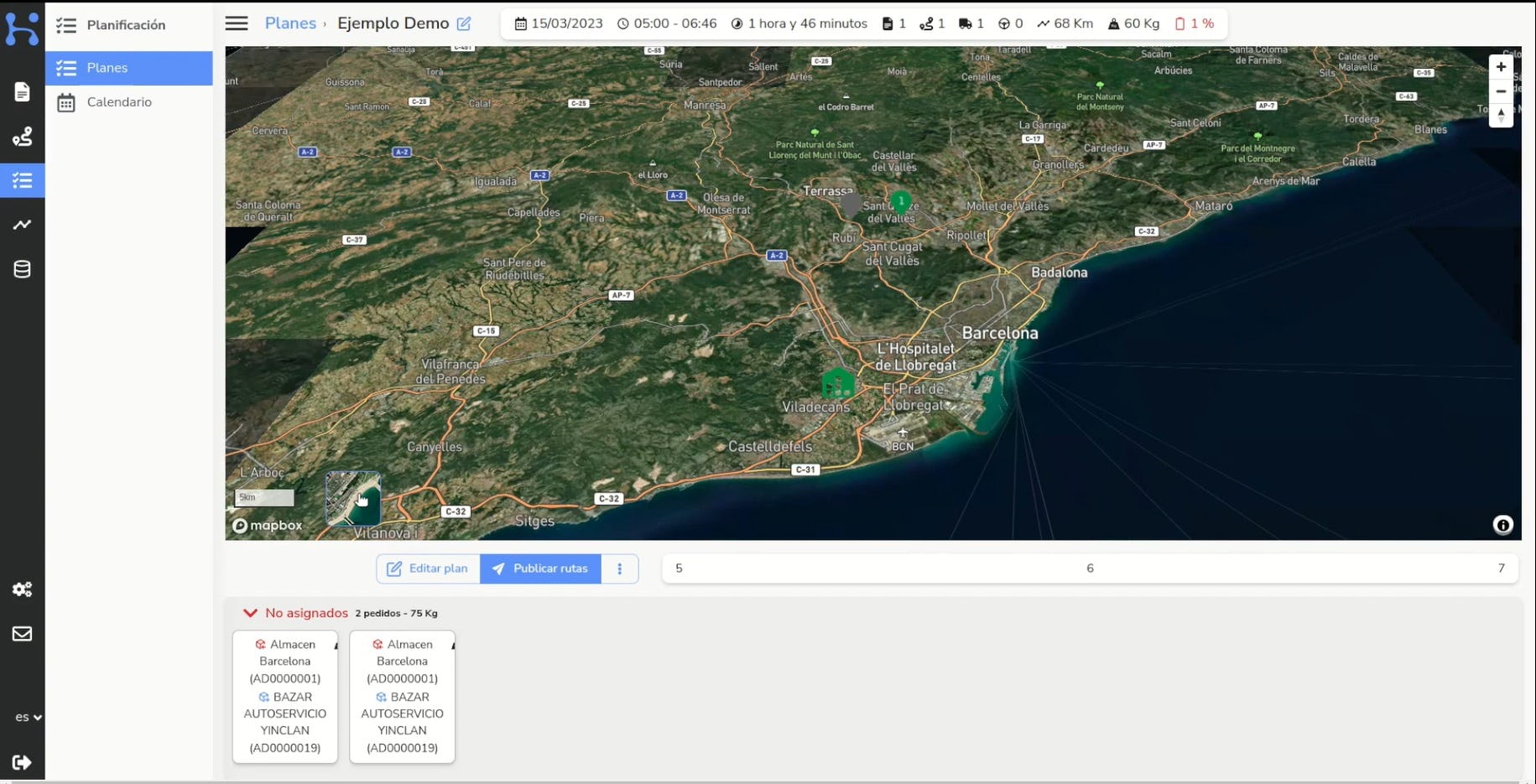Toggle the hamburger menu button
This screenshot has height=784, width=1536.
[237, 23]
